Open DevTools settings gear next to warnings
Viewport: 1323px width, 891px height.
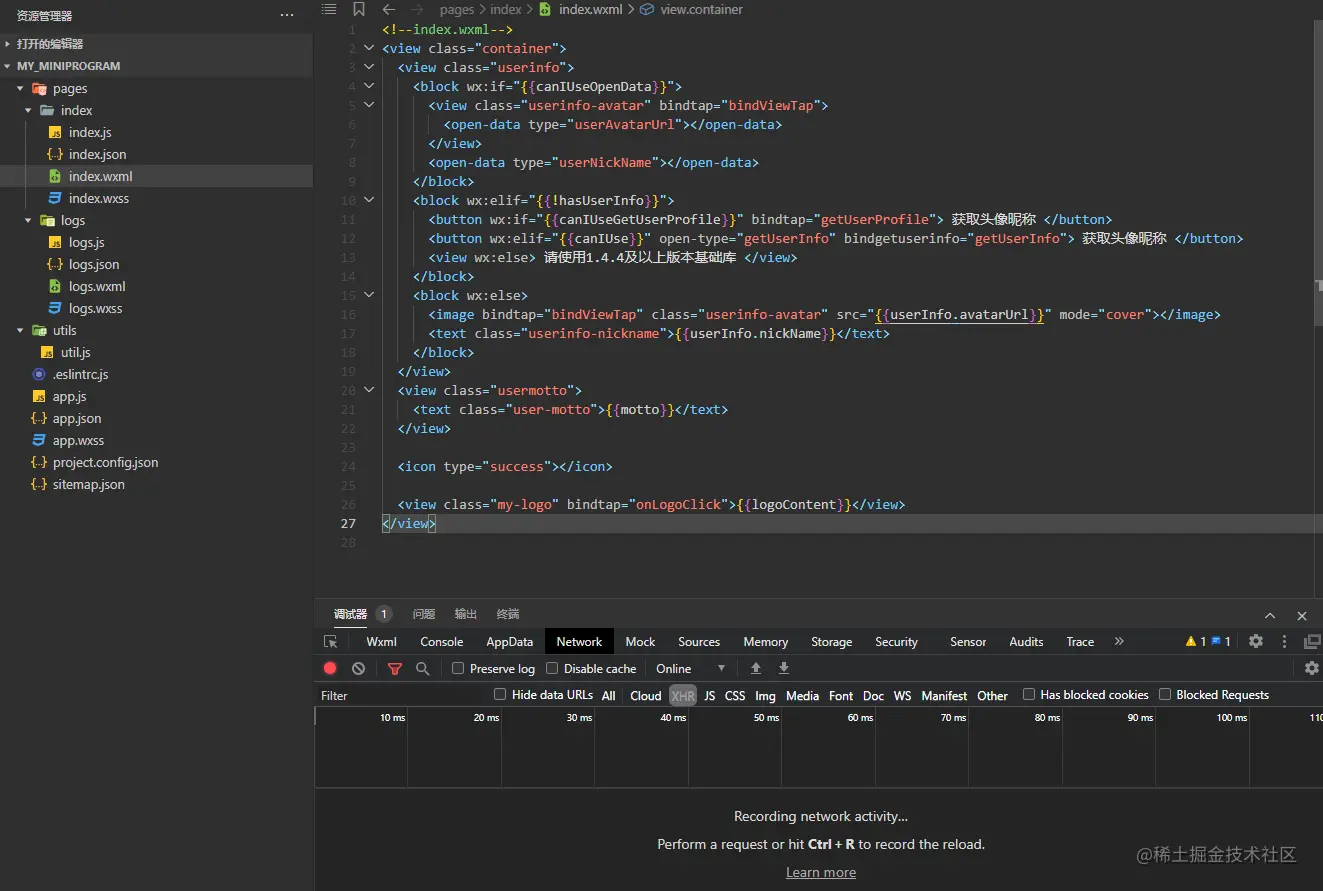(1256, 642)
